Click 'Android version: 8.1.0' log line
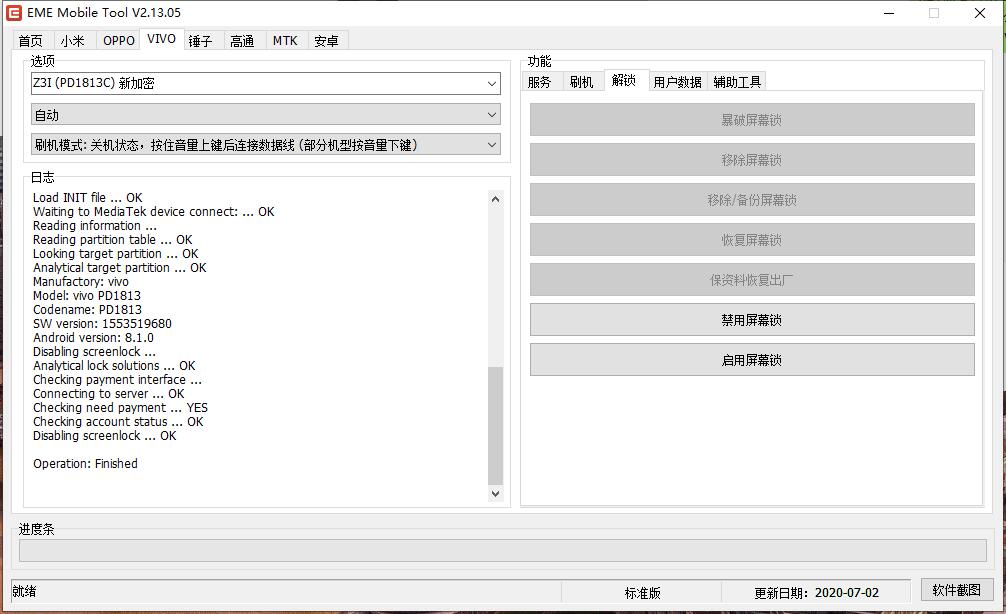The height and width of the screenshot is (614, 1006). (x=93, y=337)
